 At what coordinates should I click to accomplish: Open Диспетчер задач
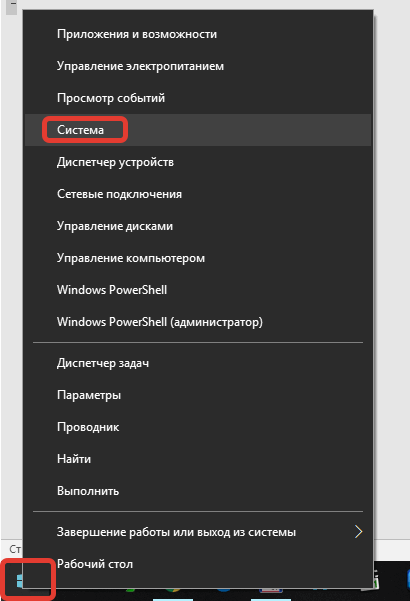pyautogui.click(x=103, y=363)
